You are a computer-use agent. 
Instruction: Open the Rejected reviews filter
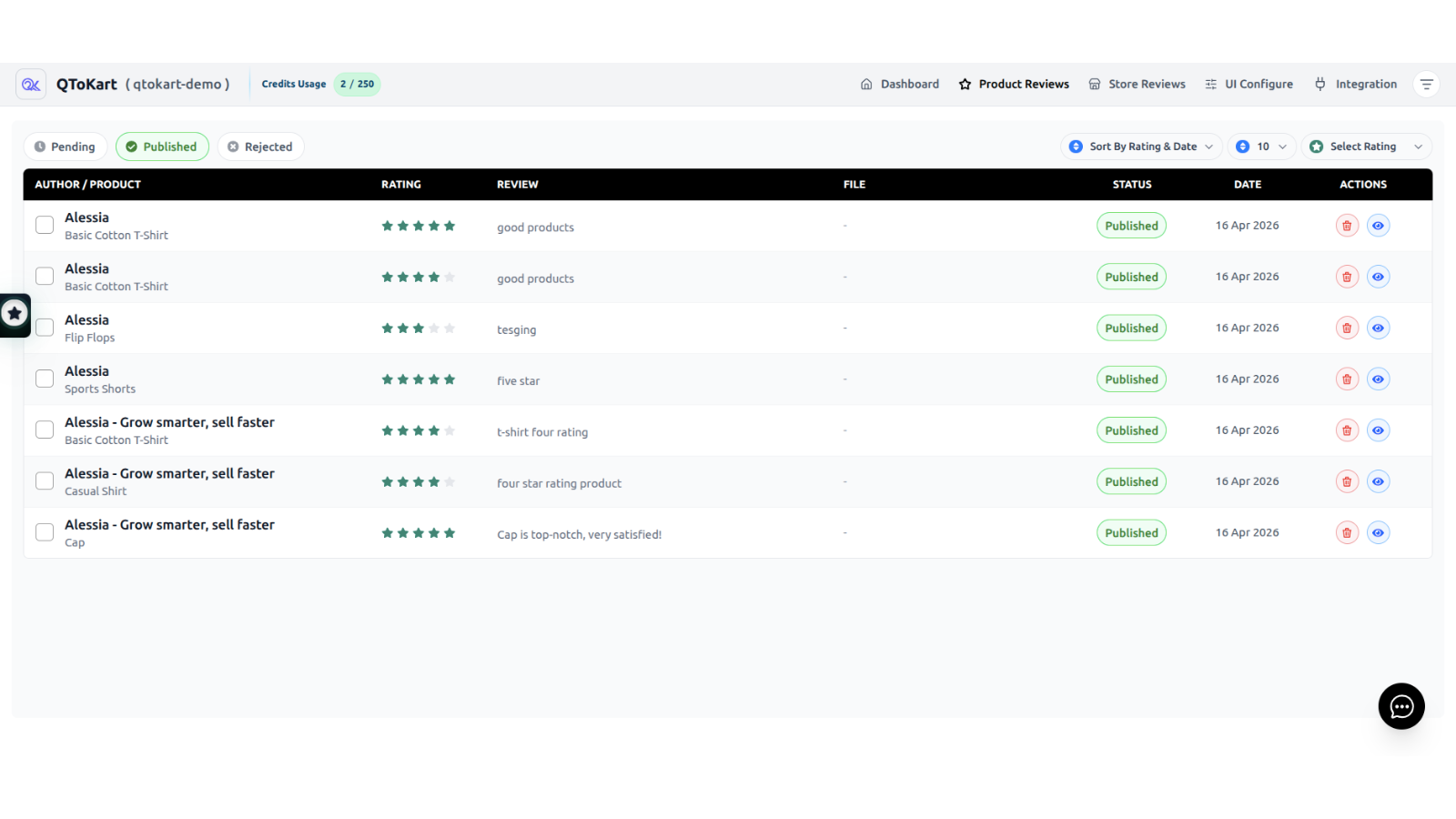(x=260, y=147)
